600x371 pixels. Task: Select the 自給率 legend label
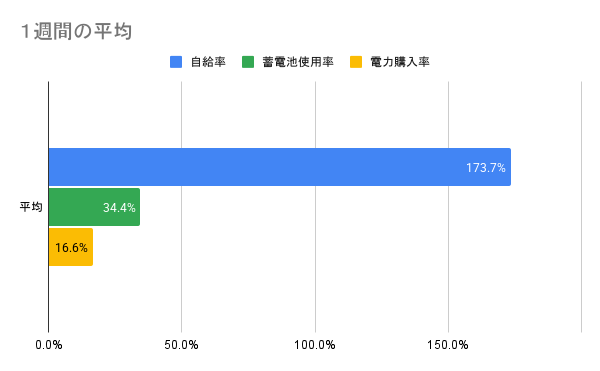[208, 62]
